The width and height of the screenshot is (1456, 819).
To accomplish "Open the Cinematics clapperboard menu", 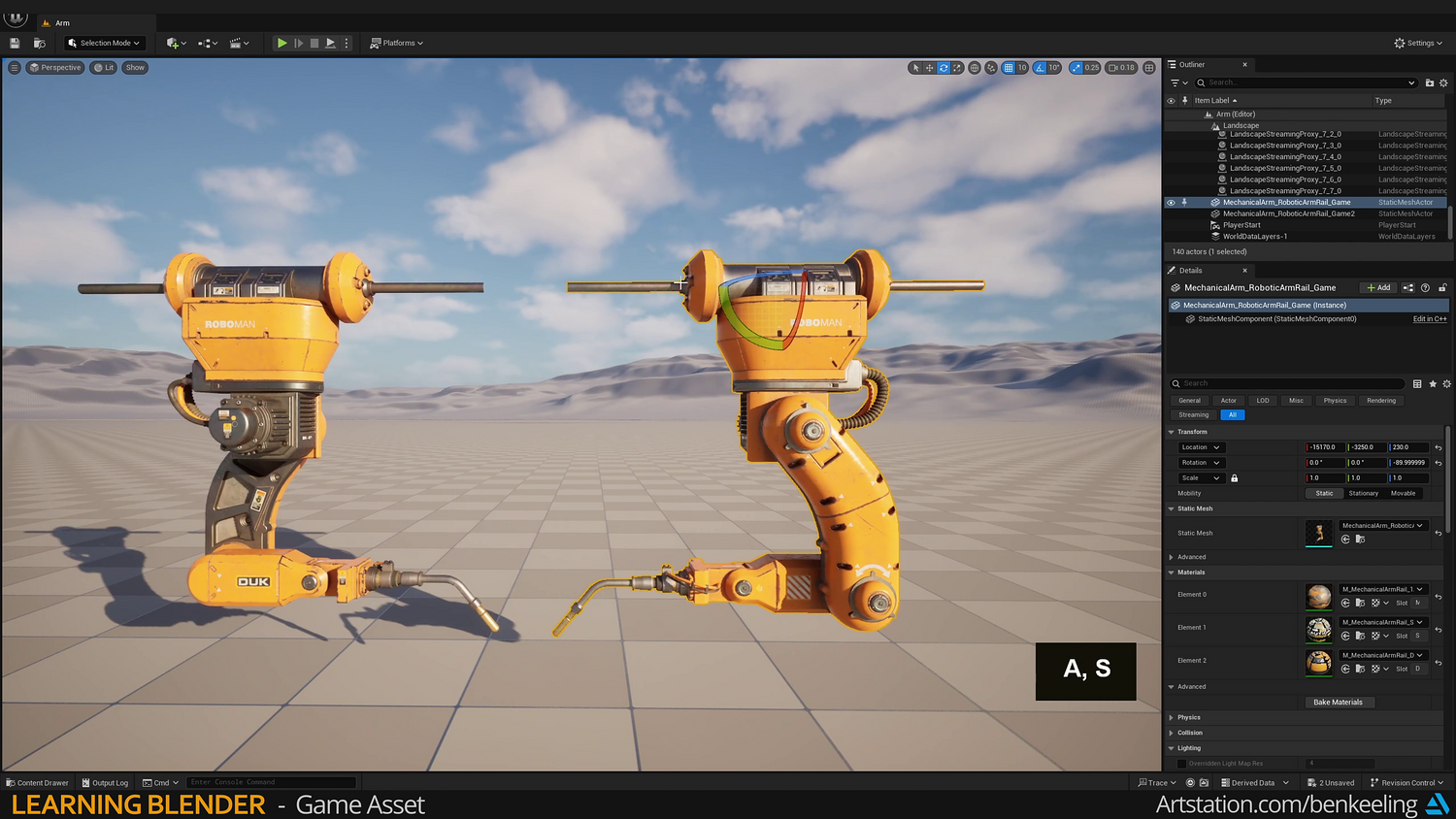I will (x=239, y=43).
